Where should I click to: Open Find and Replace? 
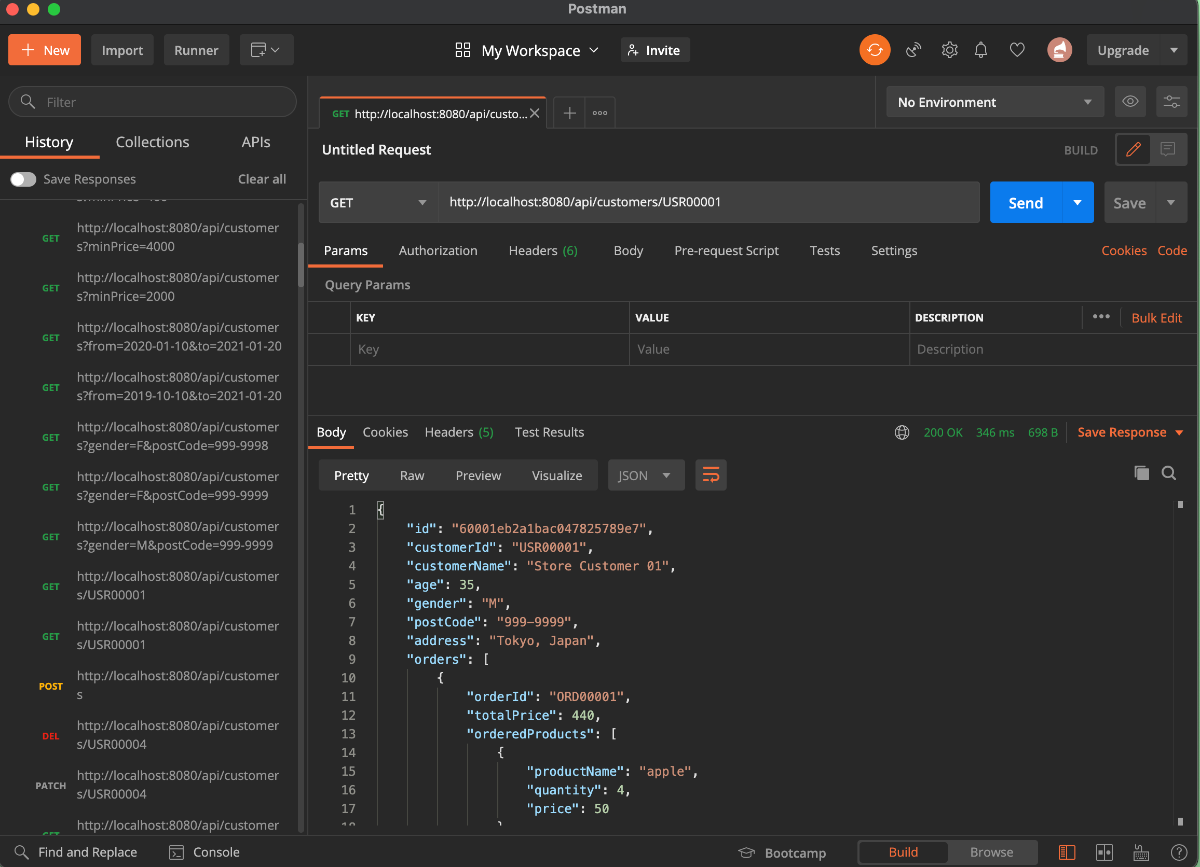coord(75,852)
